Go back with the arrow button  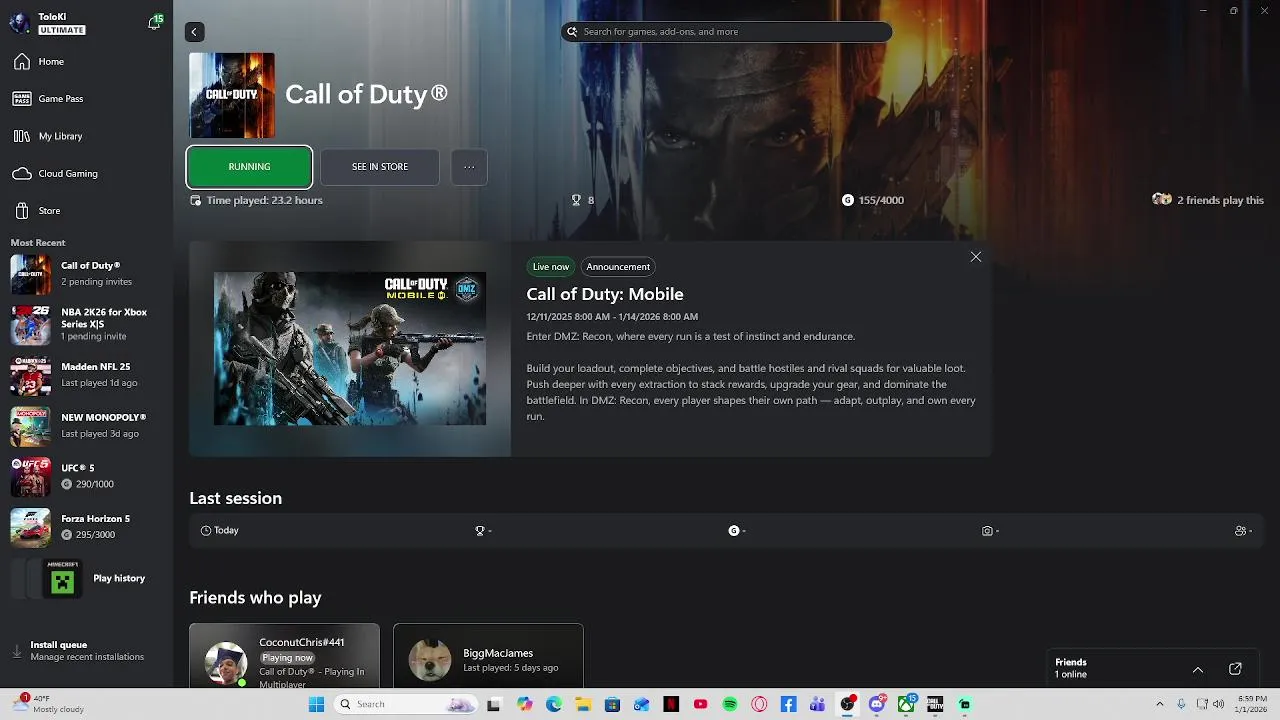click(x=194, y=32)
